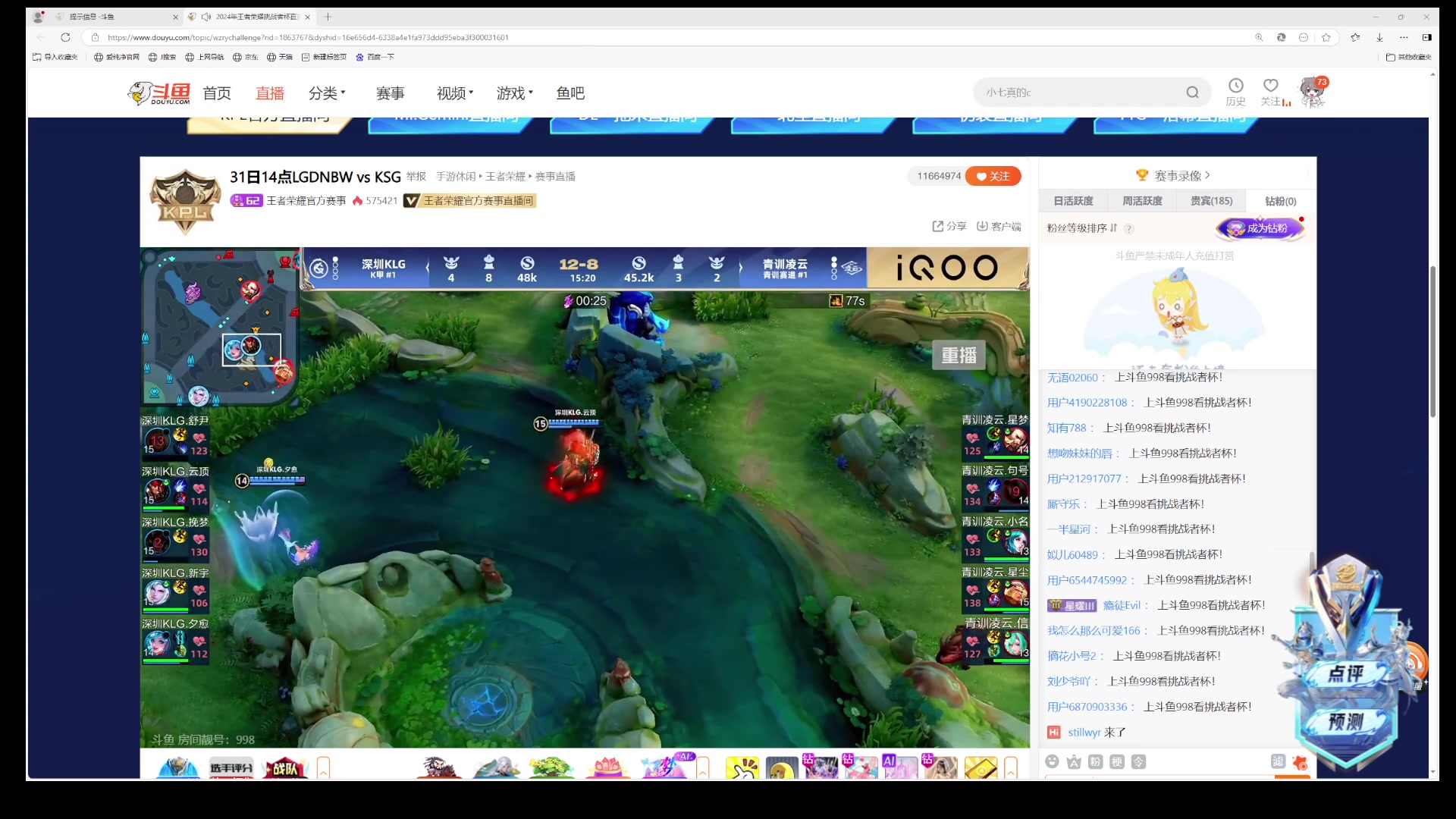Screen dimensions: 1456x819
Task: Open the emoji smiley picker in chat
Action: click(1052, 761)
